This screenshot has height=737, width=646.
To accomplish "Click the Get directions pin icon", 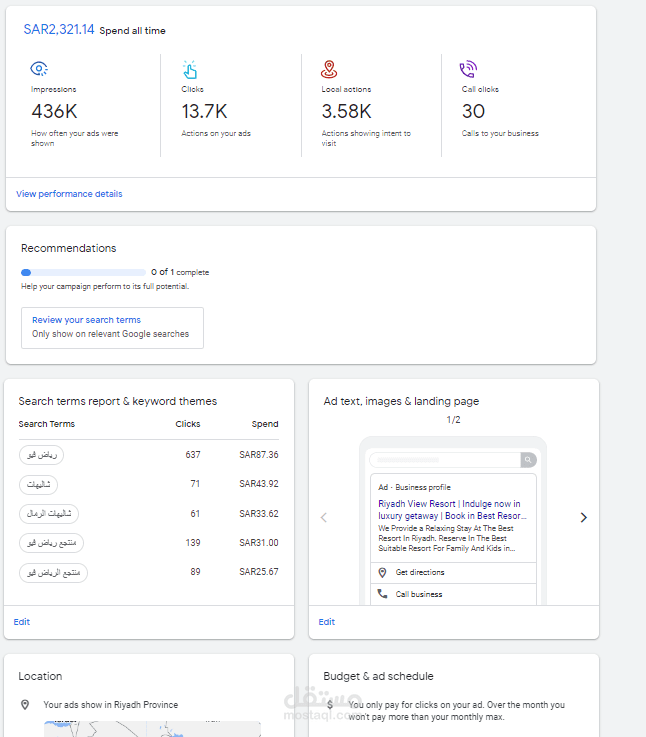I will 382,572.
